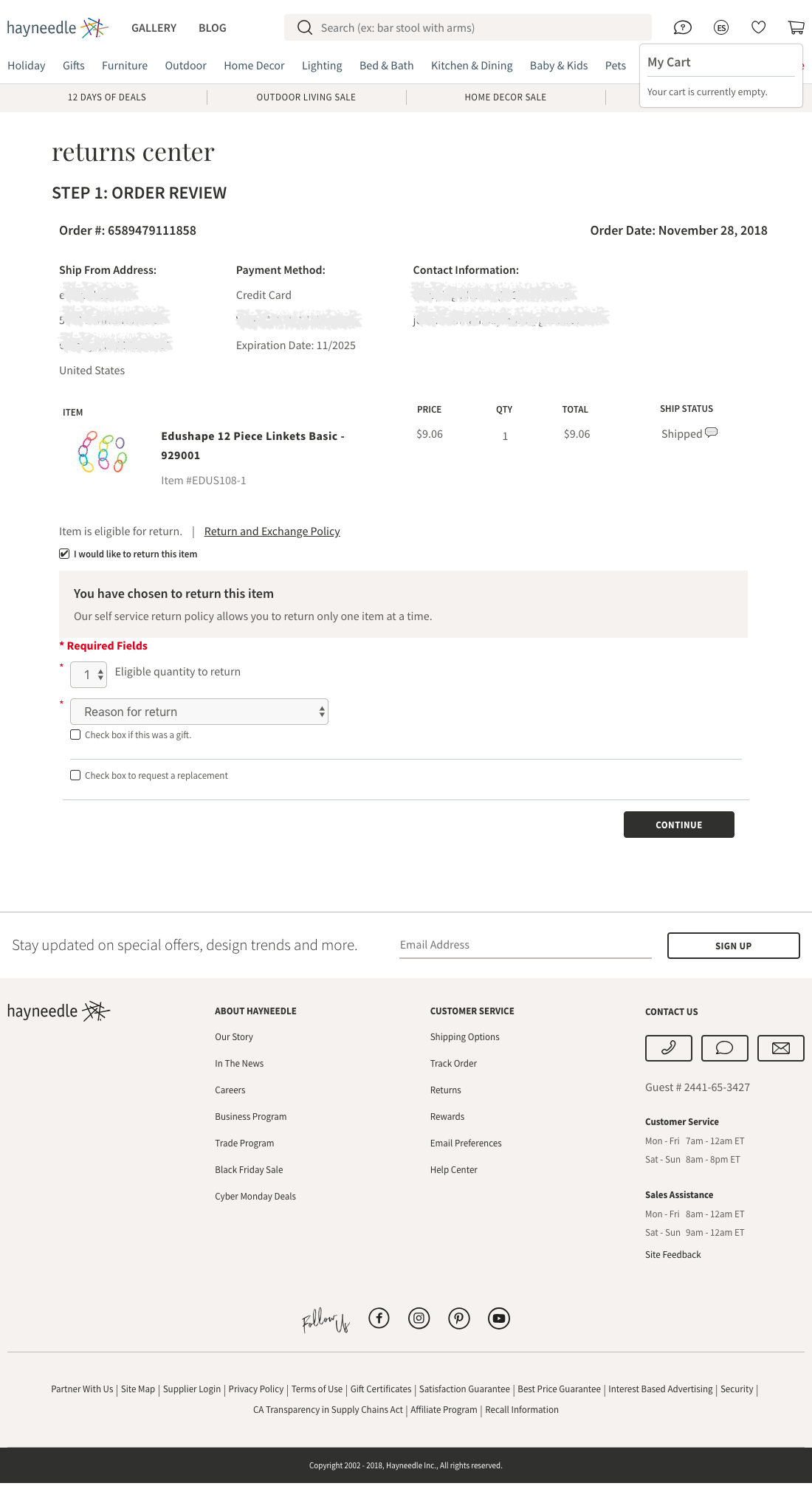
Task: Click the help chat bubble icon in header
Action: (x=683, y=27)
